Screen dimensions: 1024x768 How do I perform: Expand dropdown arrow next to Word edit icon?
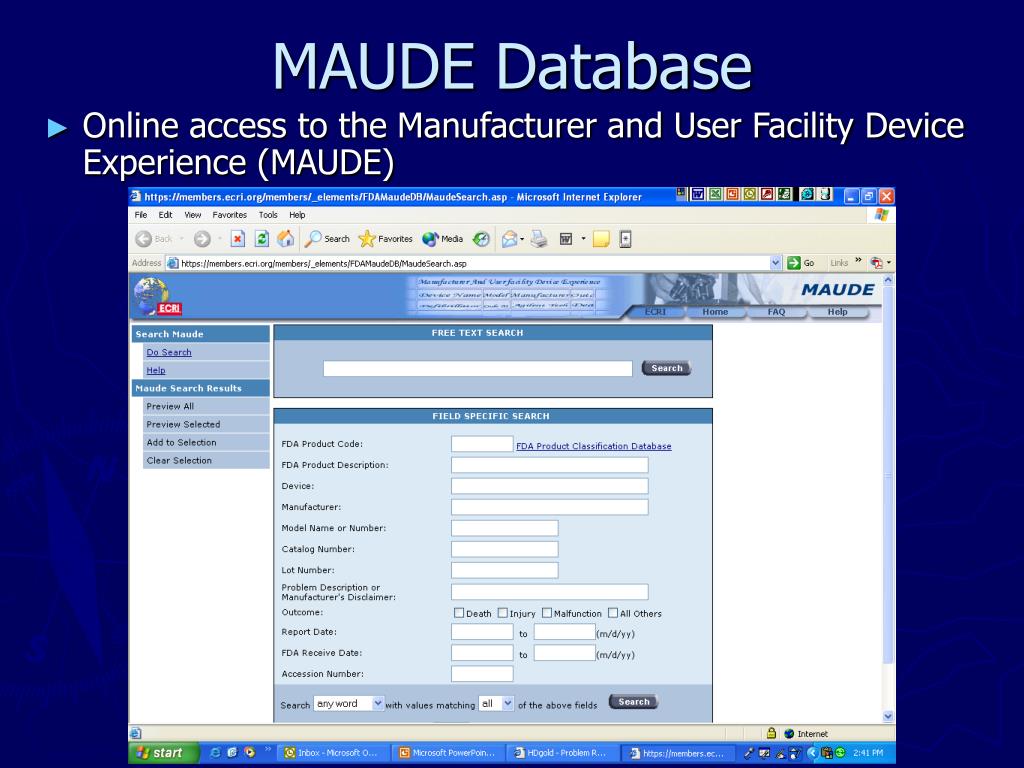(x=583, y=239)
